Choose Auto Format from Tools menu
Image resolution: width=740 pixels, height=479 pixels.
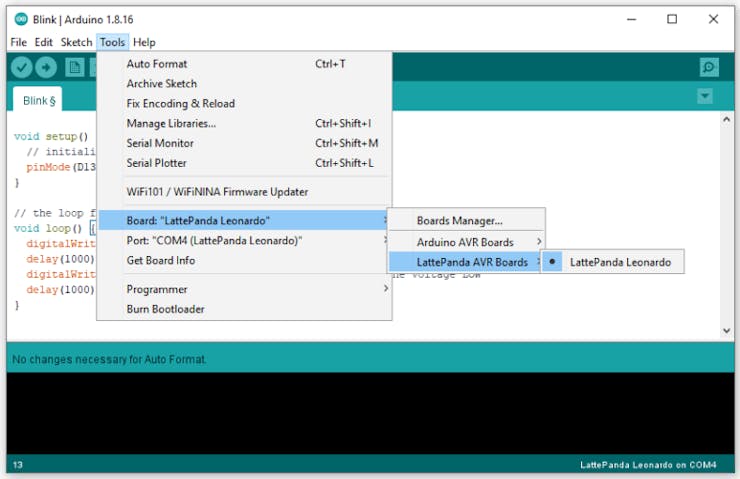tap(244, 64)
